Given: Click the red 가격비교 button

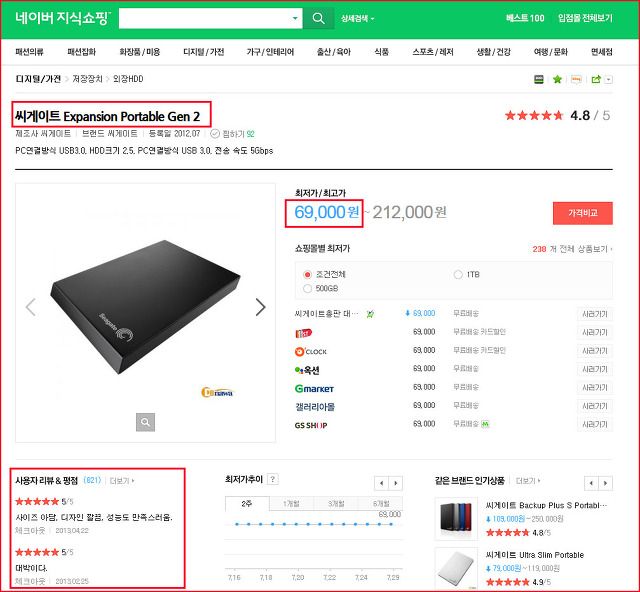Looking at the screenshot, I should 582,213.
